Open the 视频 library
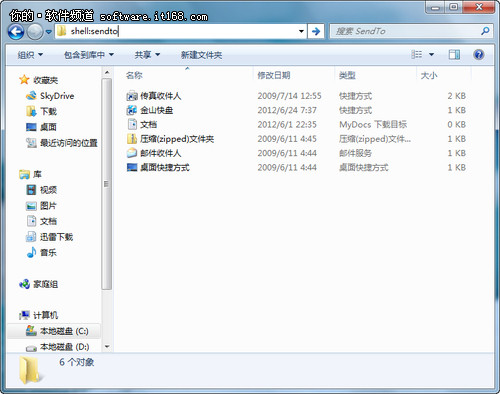Screen dimensions: 500x394 point(41,190)
